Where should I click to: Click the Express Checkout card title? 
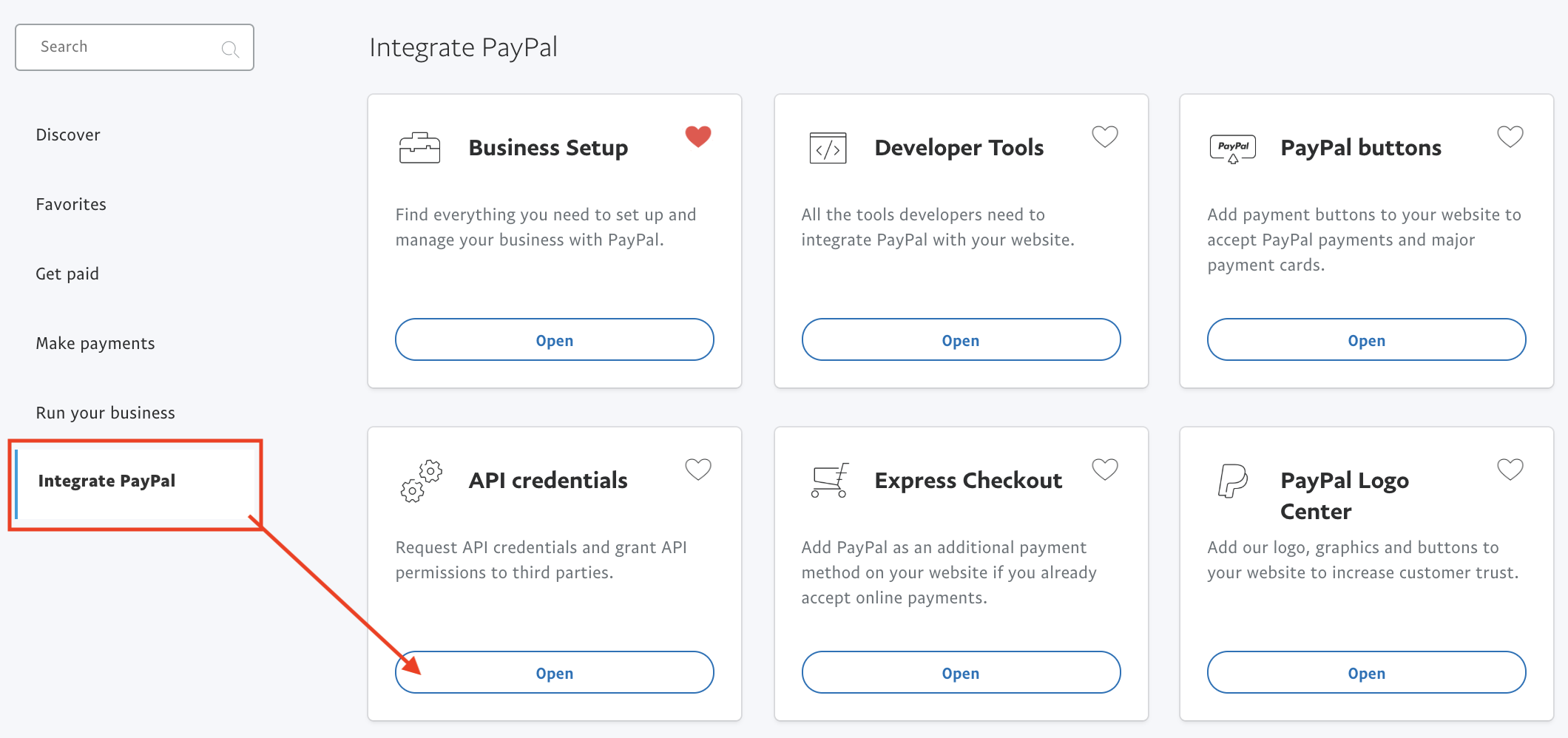pyautogui.click(x=968, y=481)
